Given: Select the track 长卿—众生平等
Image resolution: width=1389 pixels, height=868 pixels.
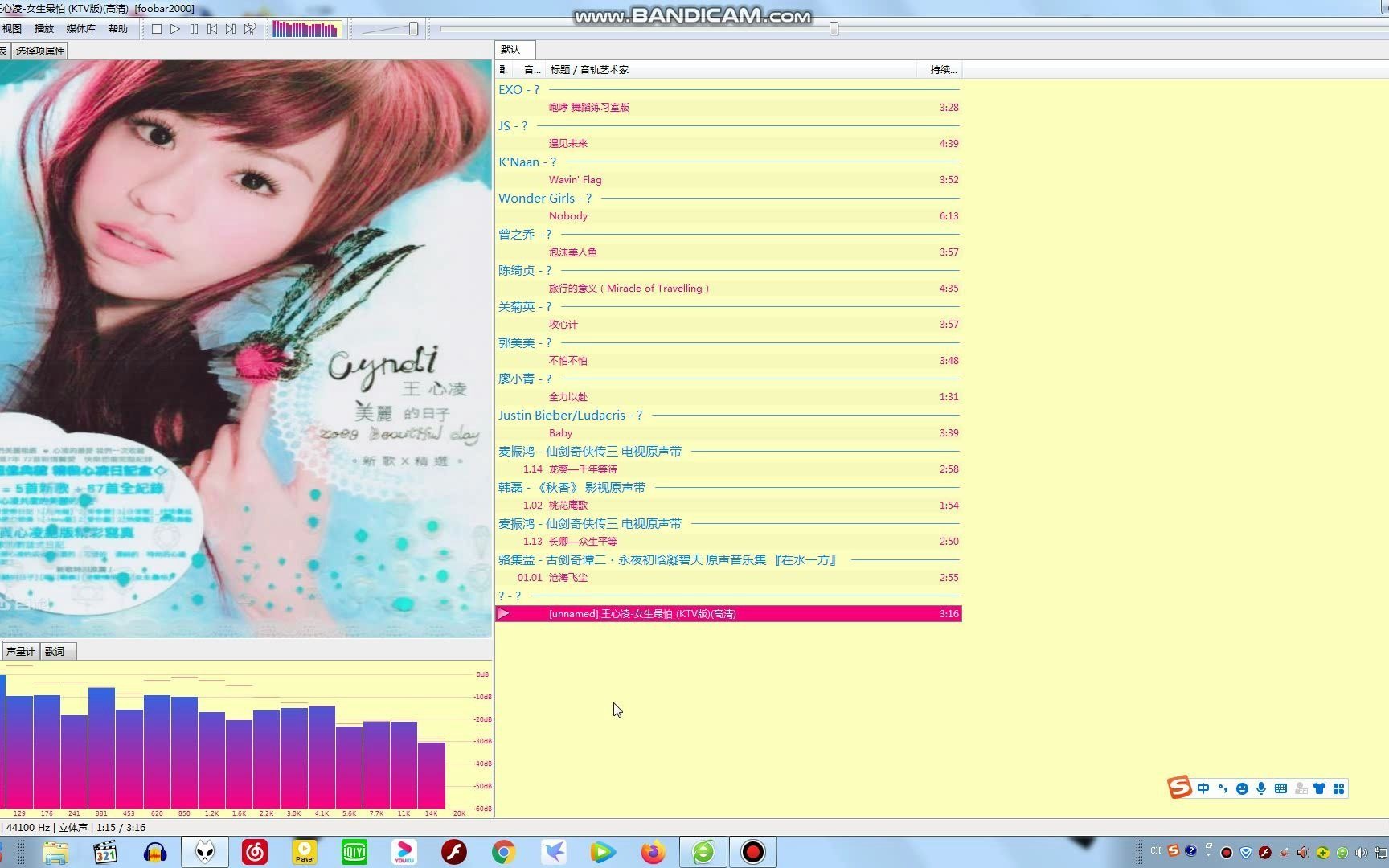Looking at the screenshot, I should pos(728,542).
